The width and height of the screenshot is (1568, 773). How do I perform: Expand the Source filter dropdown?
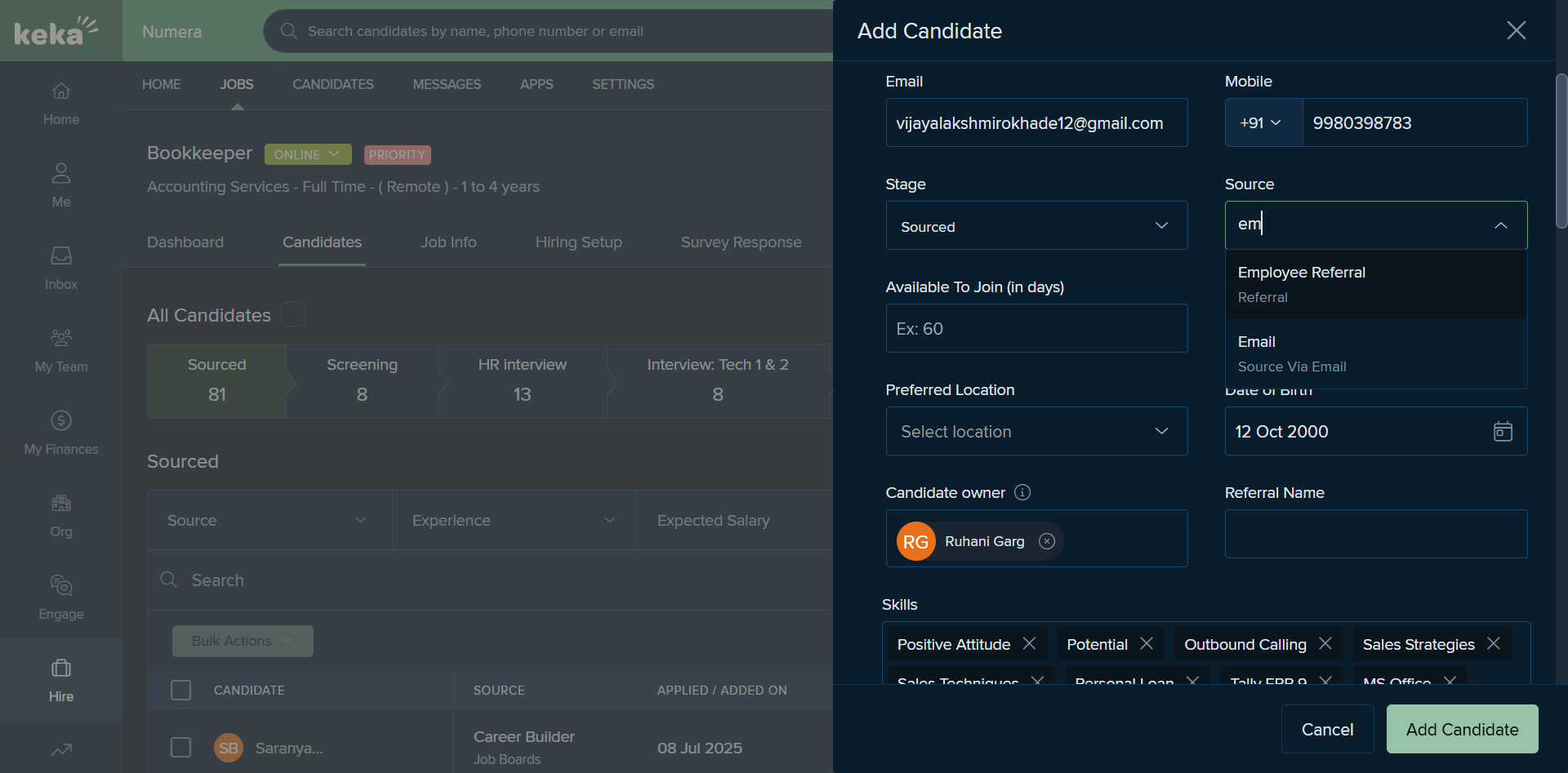coord(269,520)
